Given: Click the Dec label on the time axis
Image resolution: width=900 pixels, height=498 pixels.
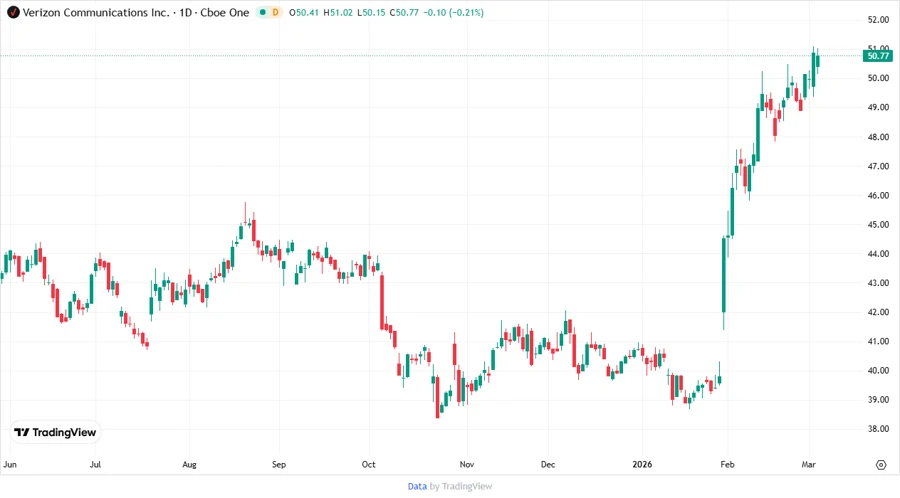Looking at the screenshot, I should (x=548, y=464).
